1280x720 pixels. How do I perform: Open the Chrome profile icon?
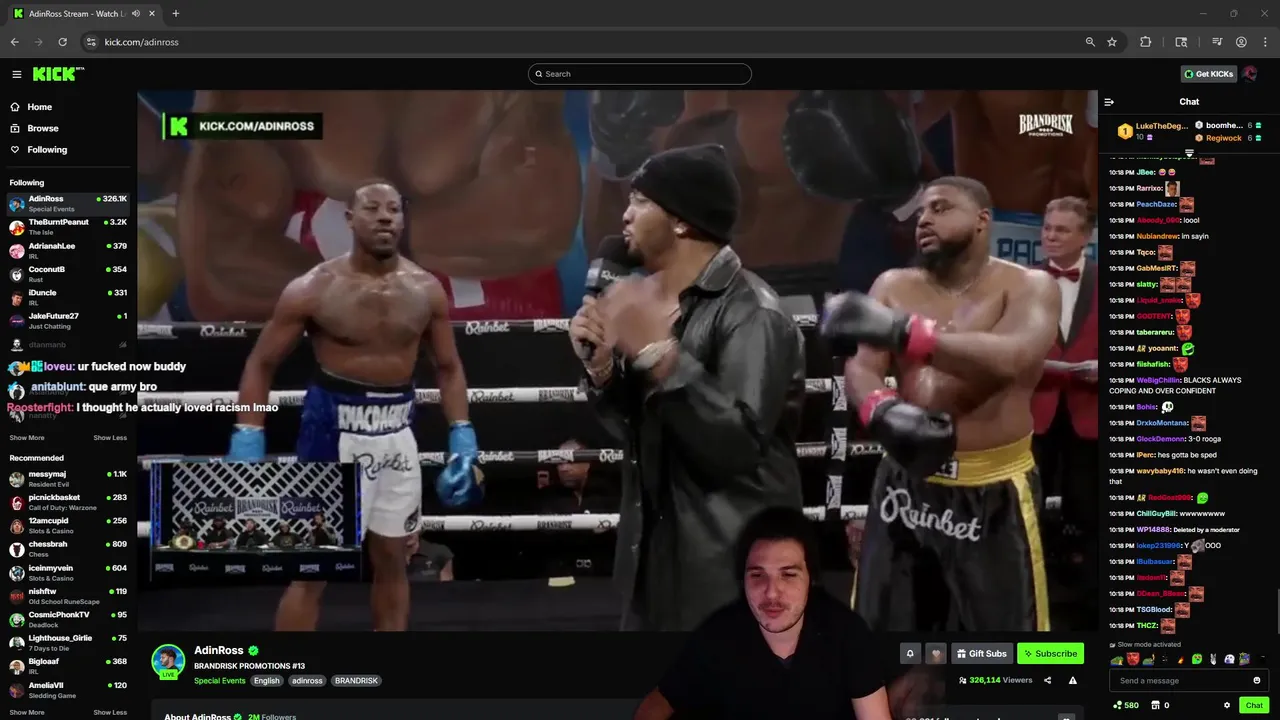coord(1241,42)
